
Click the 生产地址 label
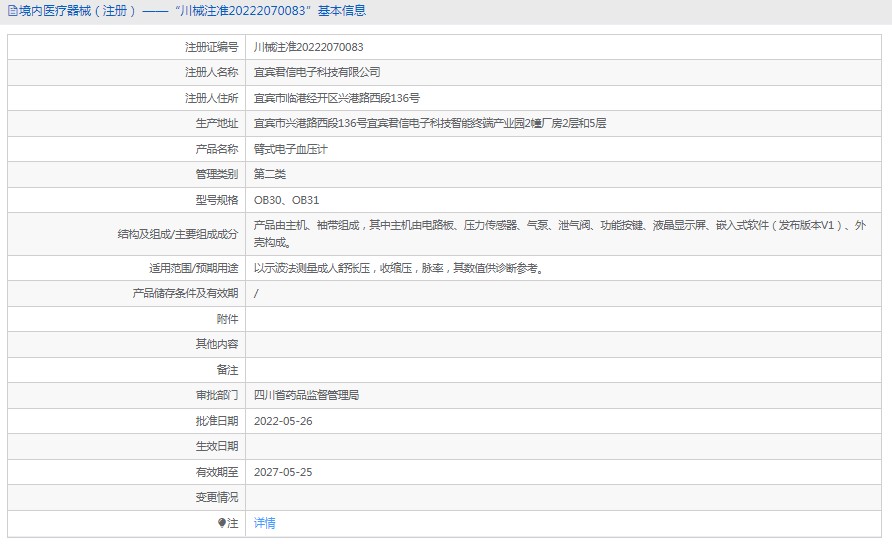pos(217,123)
